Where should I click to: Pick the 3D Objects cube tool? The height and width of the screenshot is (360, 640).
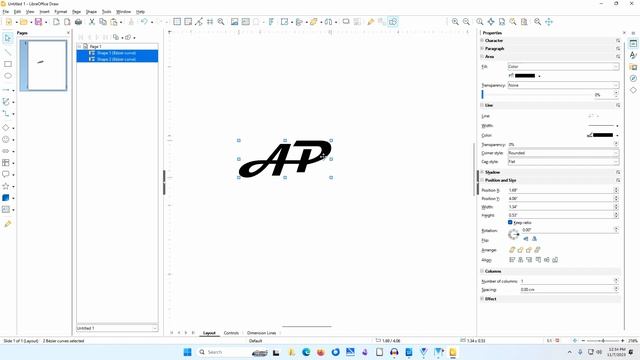click(x=6, y=198)
